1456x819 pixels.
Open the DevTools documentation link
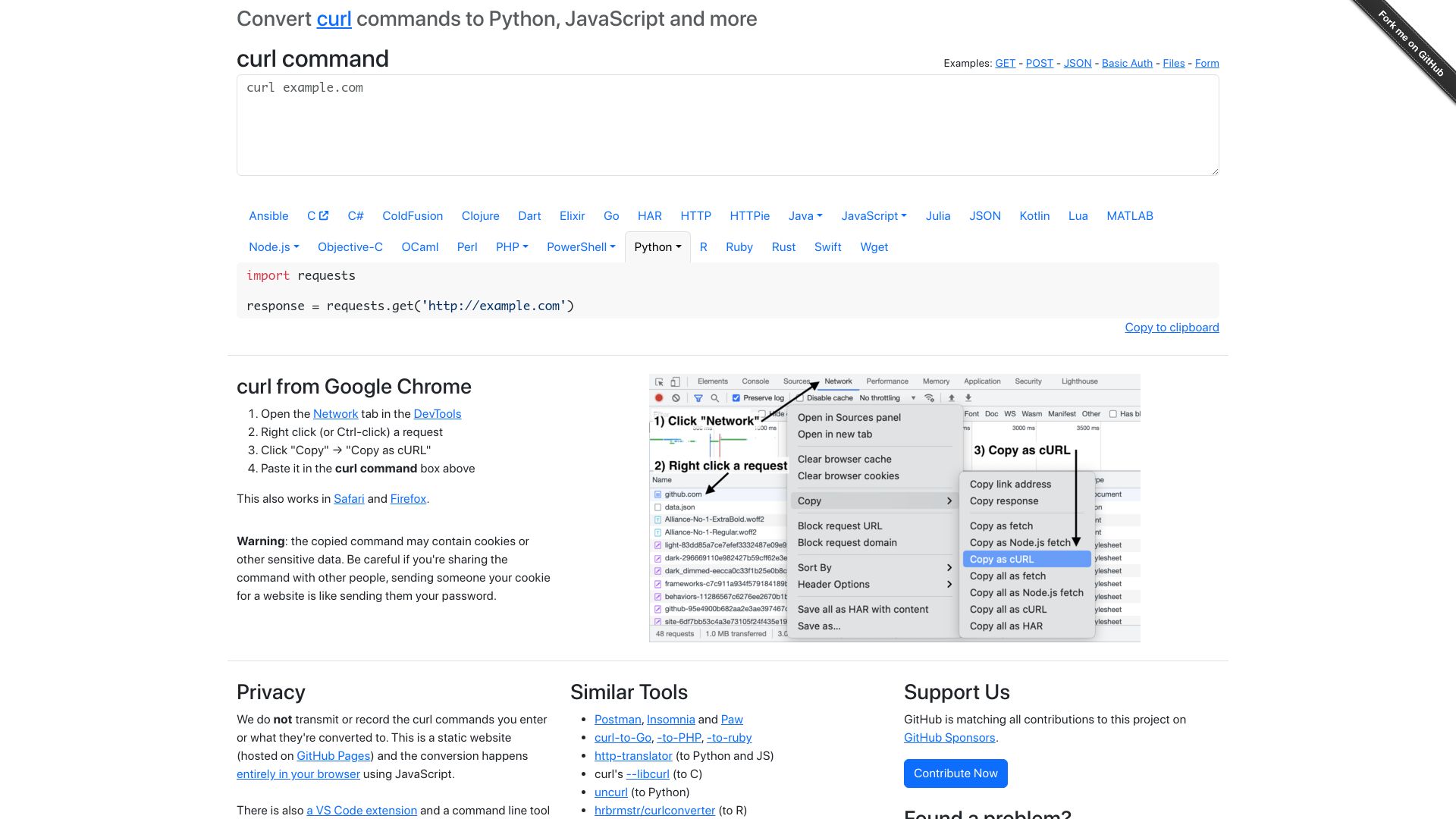pyautogui.click(x=437, y=414)
